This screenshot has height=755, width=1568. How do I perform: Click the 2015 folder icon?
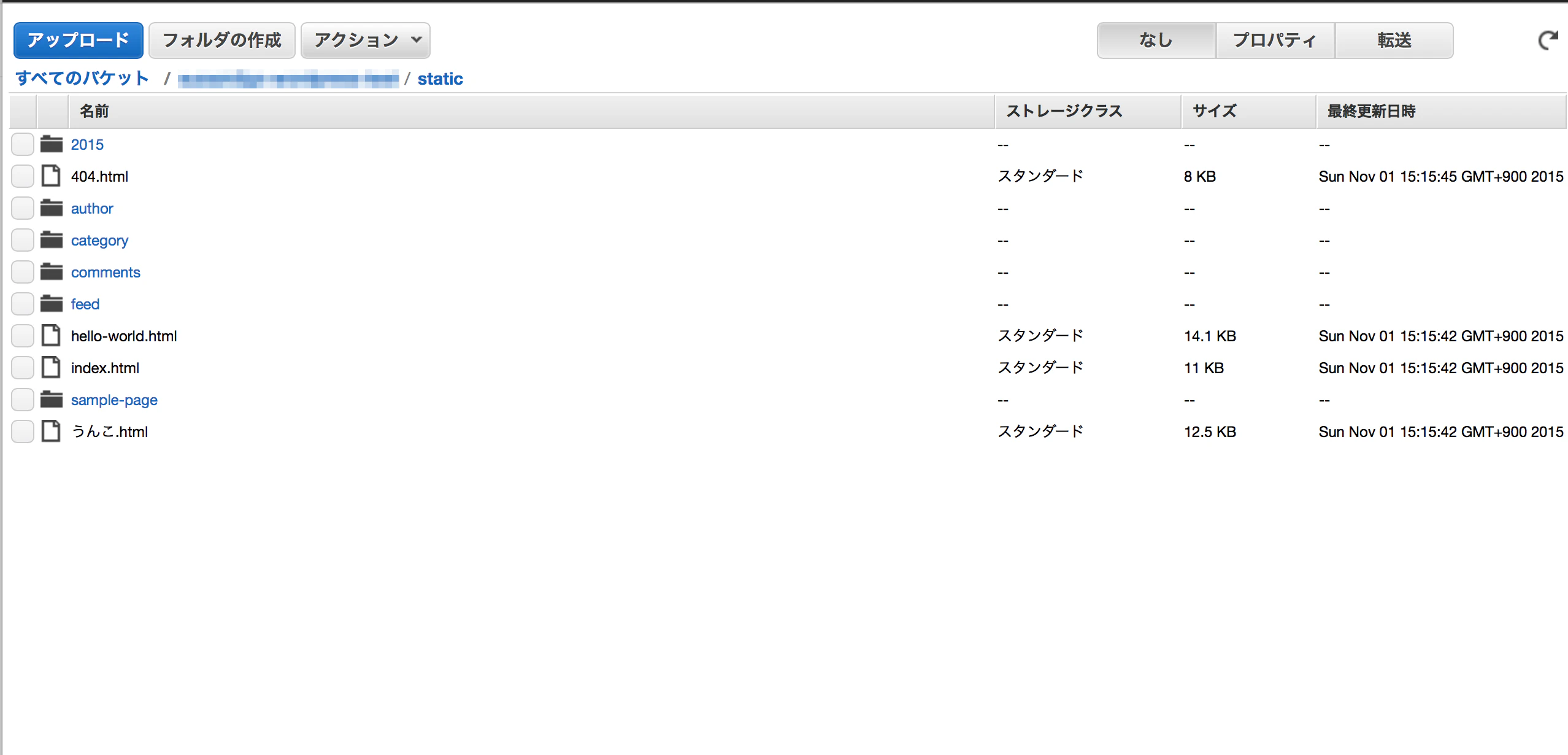coord(52,144)
